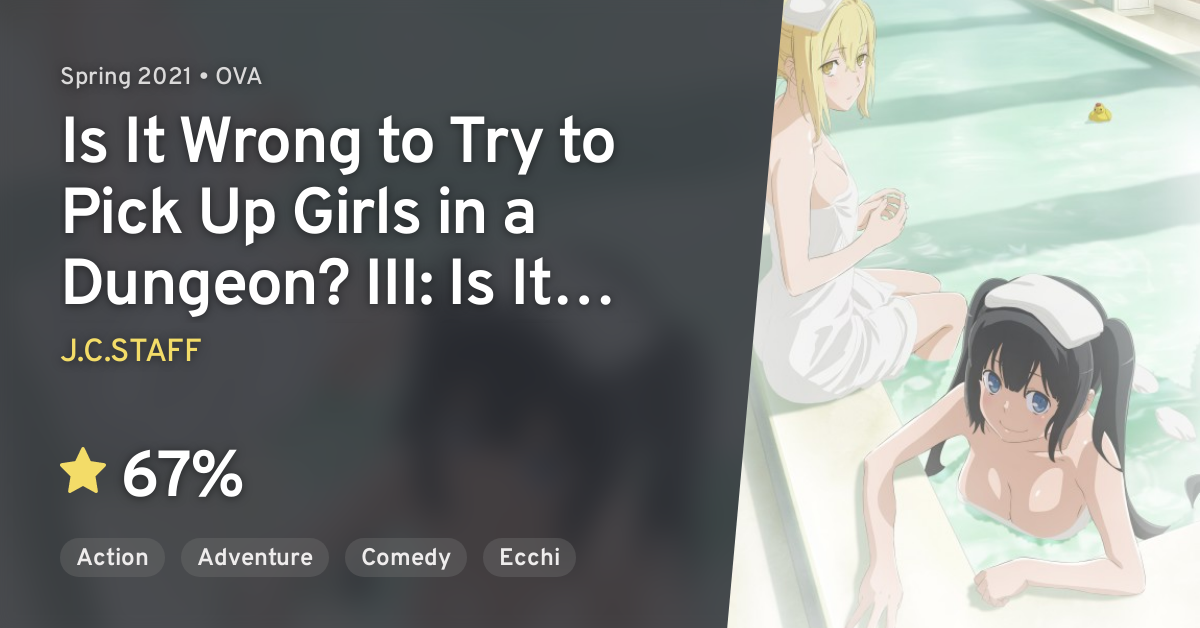Click the OVA format label
Image resolution: width=1200 pixels, height=628 pixels.
click(x=239, y=76)
